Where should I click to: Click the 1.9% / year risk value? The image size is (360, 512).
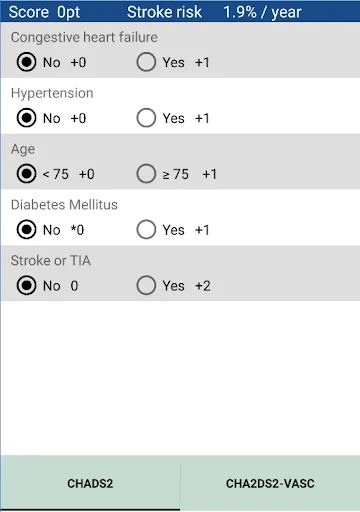point(262,12)
